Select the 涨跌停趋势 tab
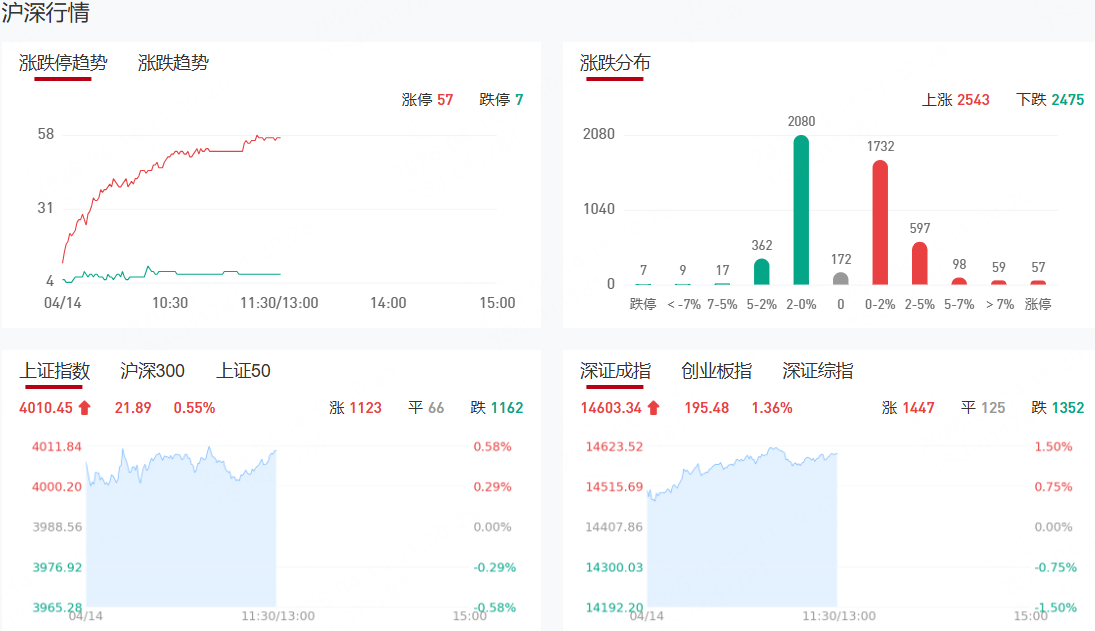1095x631 pixels. click(63, 63)
